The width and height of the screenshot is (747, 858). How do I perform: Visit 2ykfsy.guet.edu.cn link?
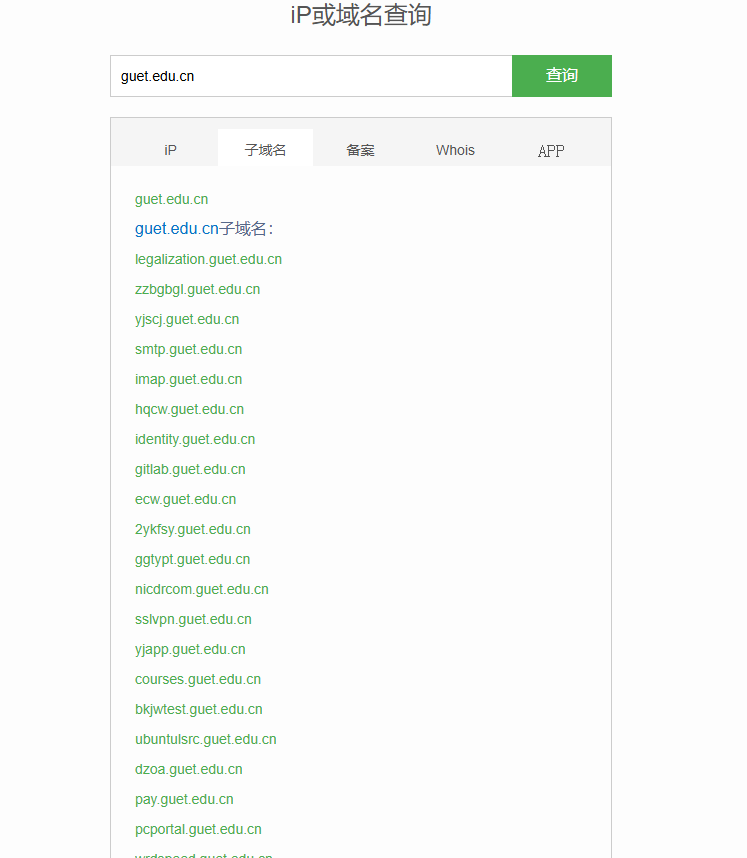[193, 530]
